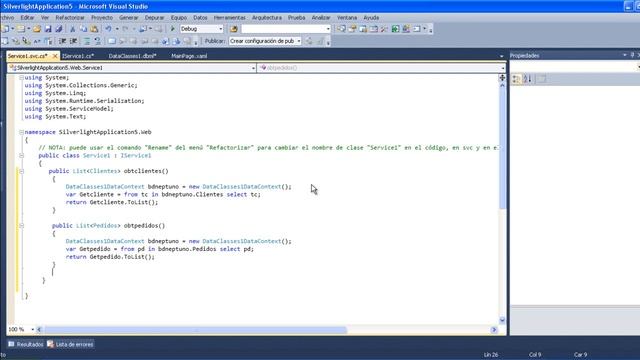Open the search combo box dropdown
The image size is (640, 360).
(x=328, y=29)
